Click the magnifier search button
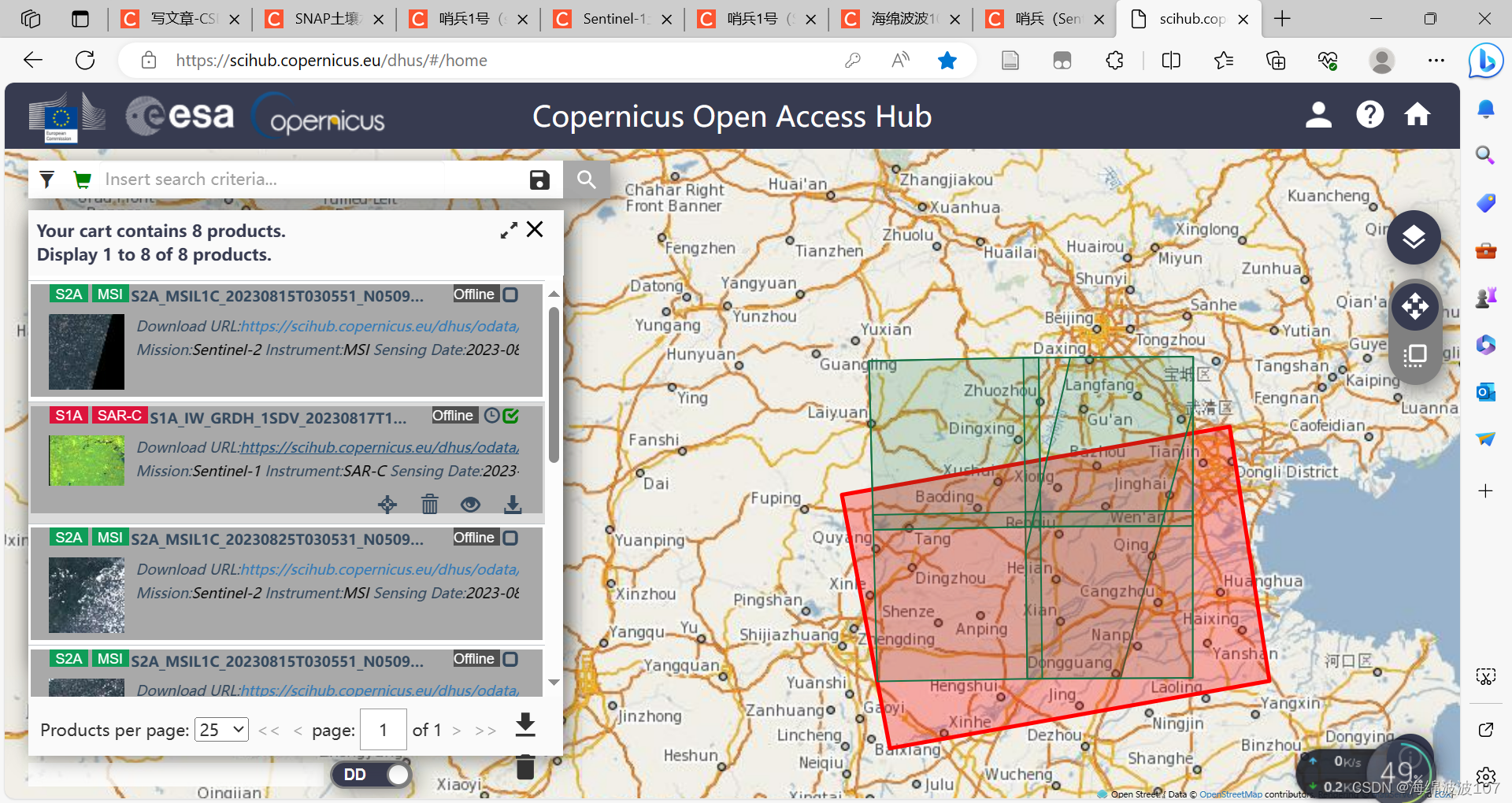The height and width of the screenshot is (803, 1512). (587, 179)
